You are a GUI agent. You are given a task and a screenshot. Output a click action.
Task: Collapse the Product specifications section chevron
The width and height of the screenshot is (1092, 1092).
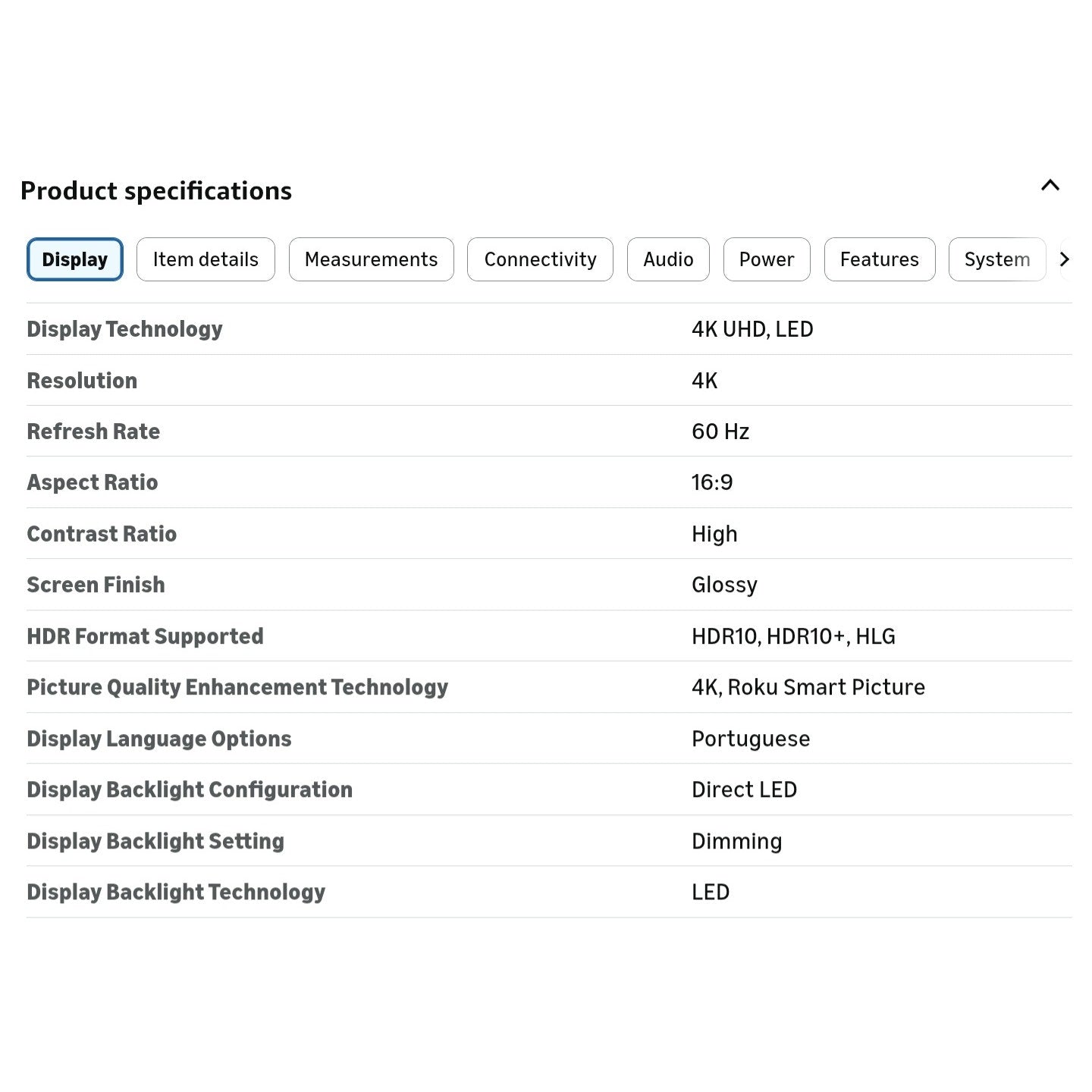pos(1050,186)
